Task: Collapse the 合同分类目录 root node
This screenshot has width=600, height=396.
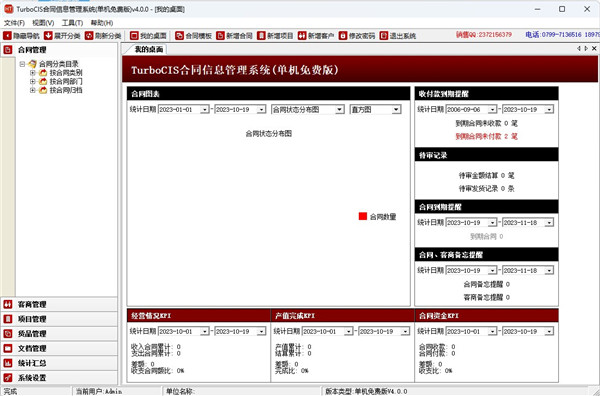Action: point(22,64)
